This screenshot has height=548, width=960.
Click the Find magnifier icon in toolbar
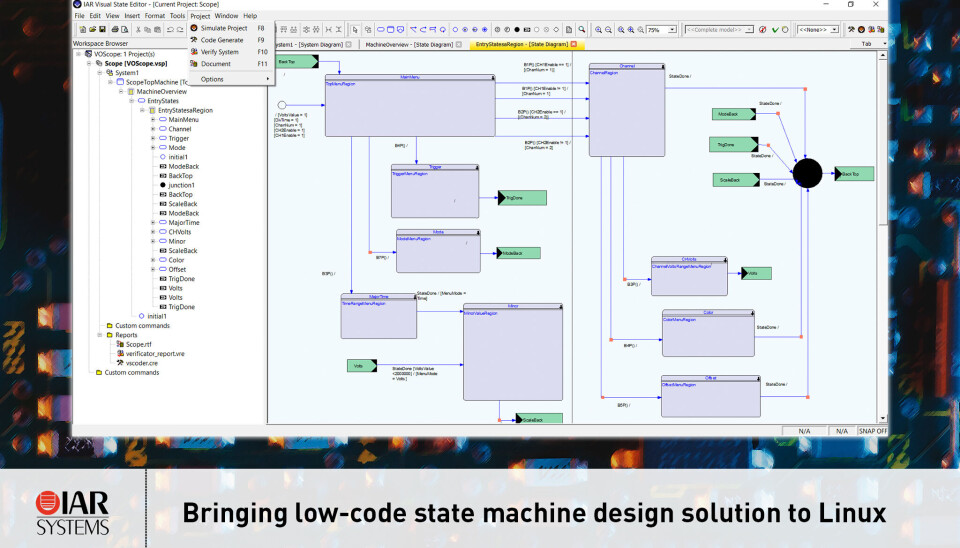582,29
